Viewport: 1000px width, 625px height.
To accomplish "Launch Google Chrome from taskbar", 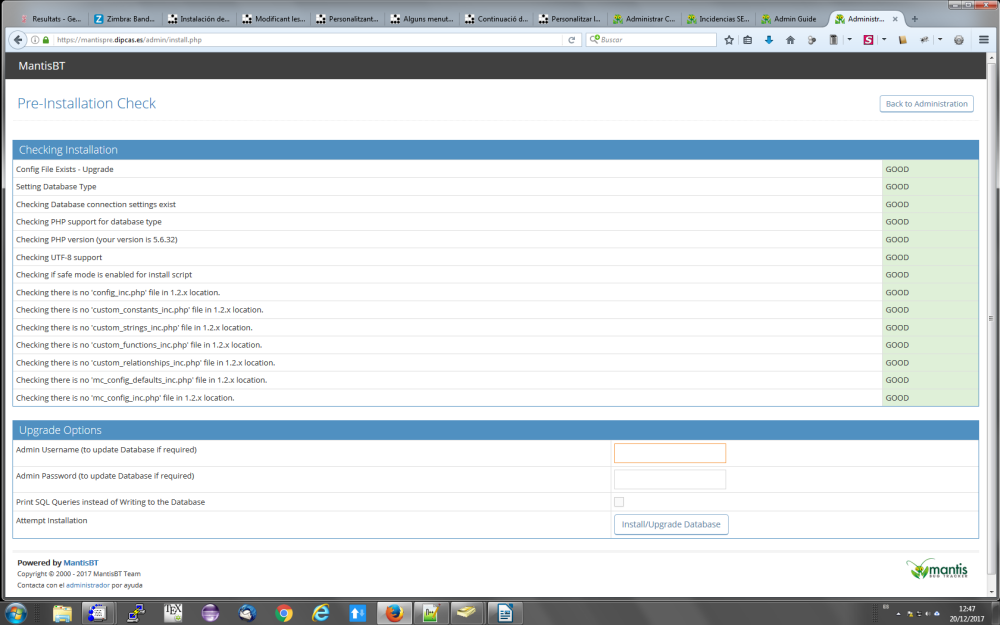I will 284,613.
